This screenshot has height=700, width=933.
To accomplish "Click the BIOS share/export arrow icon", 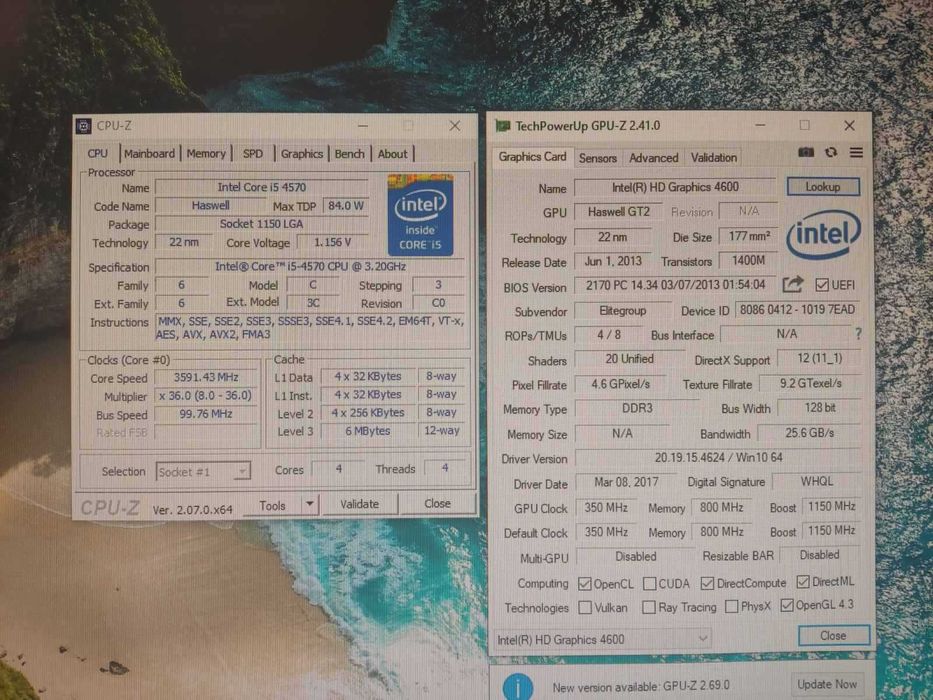I will click(792, 285).
